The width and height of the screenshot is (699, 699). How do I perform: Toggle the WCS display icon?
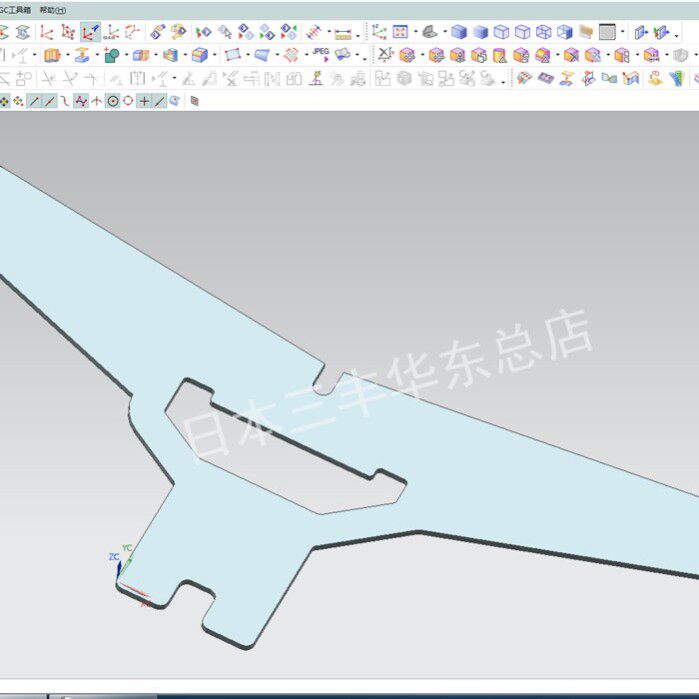(379, 32)
